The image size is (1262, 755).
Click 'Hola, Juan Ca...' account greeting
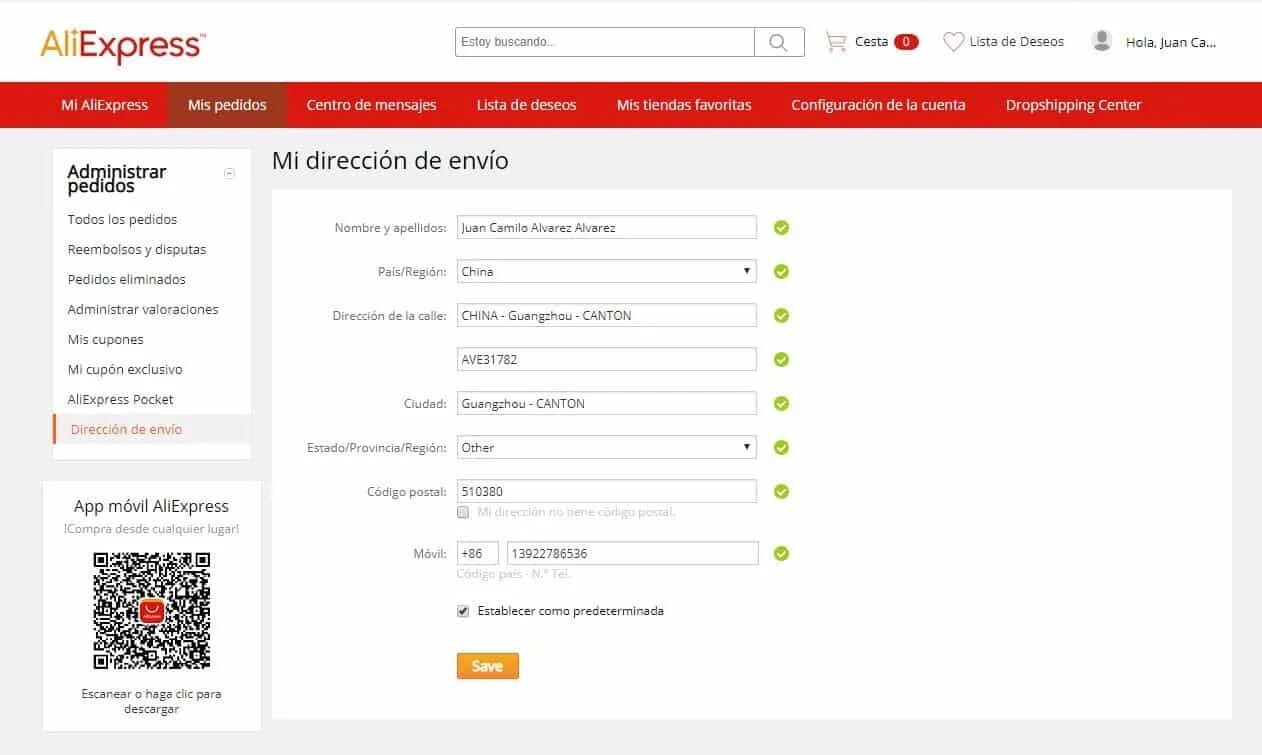click(x=1171, y=43)
